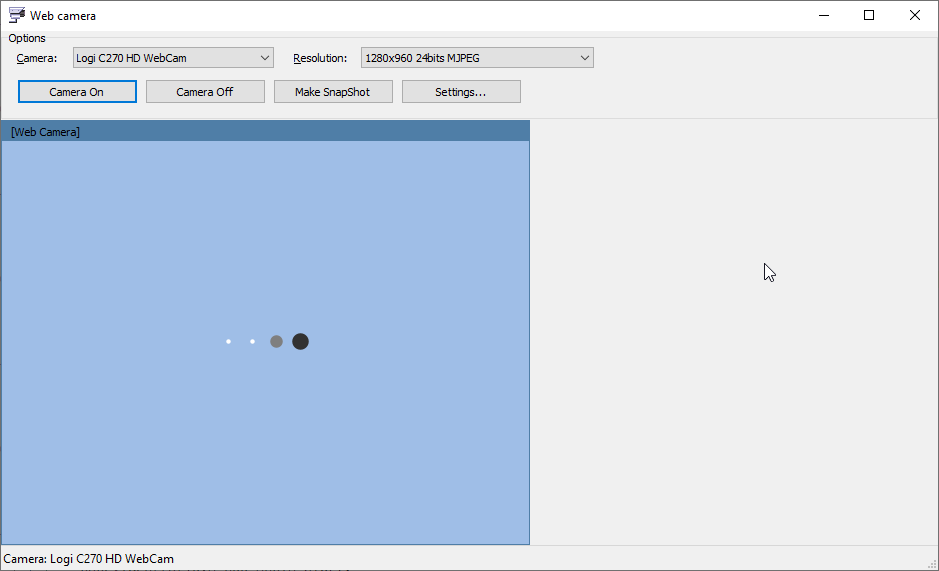The image size is (939, 571).
Task: Select the [Web Camera] preview header
Action: (x=265, y=131)
